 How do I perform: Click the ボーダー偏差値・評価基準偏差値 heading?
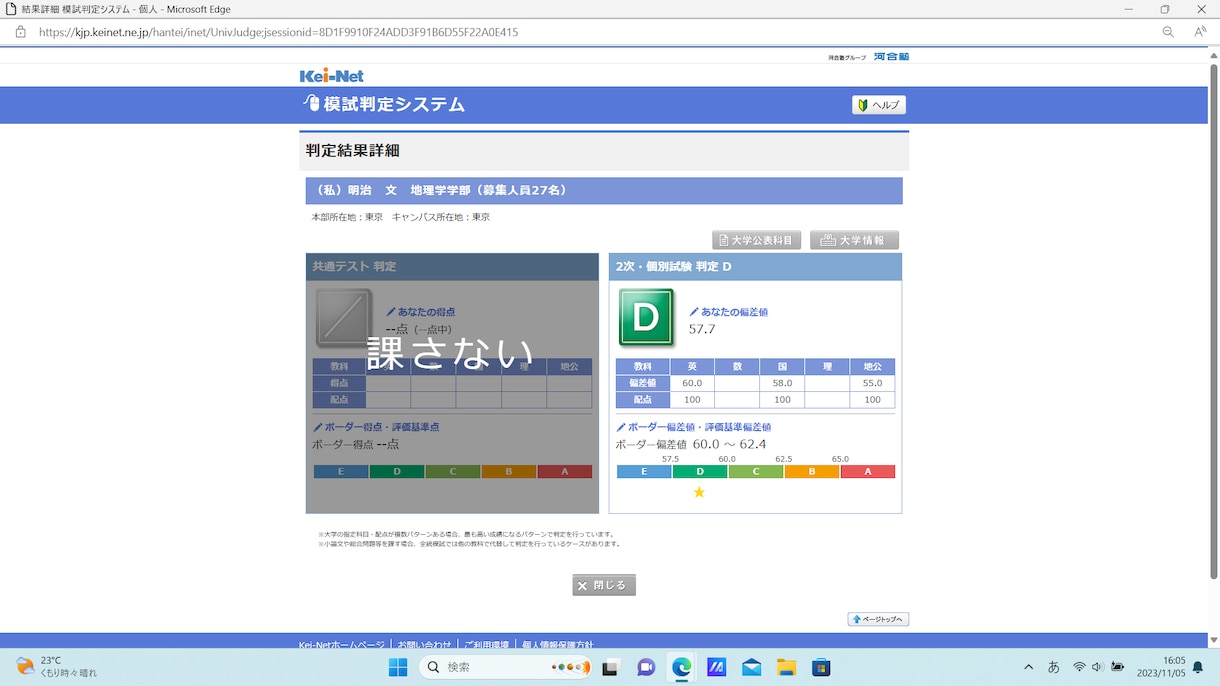[x=699, y=427]
